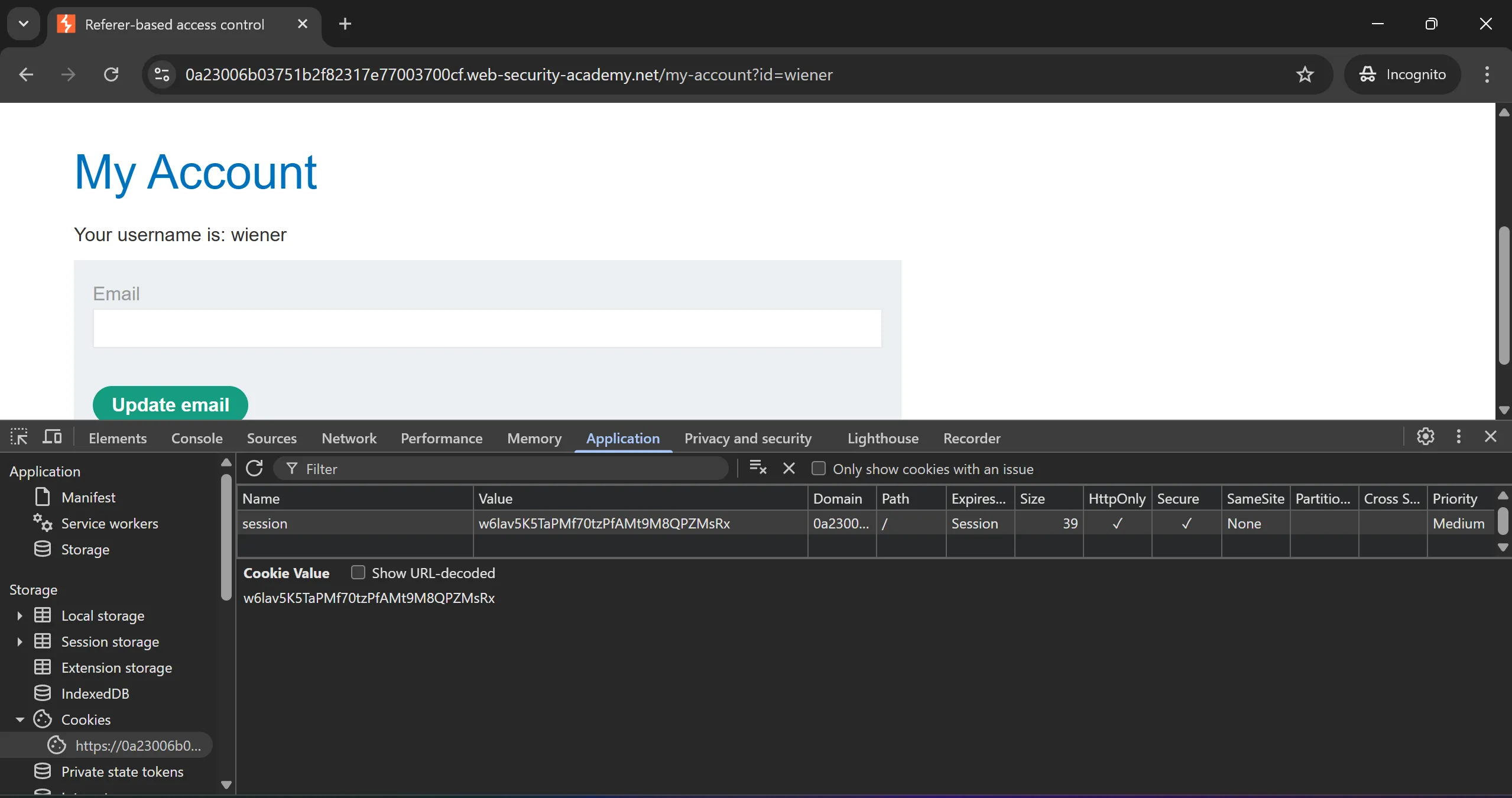This screenshot has width=1512, height=798.
Task: Delete the selected cookie (X icon)
Action: [x=789, y=469]
